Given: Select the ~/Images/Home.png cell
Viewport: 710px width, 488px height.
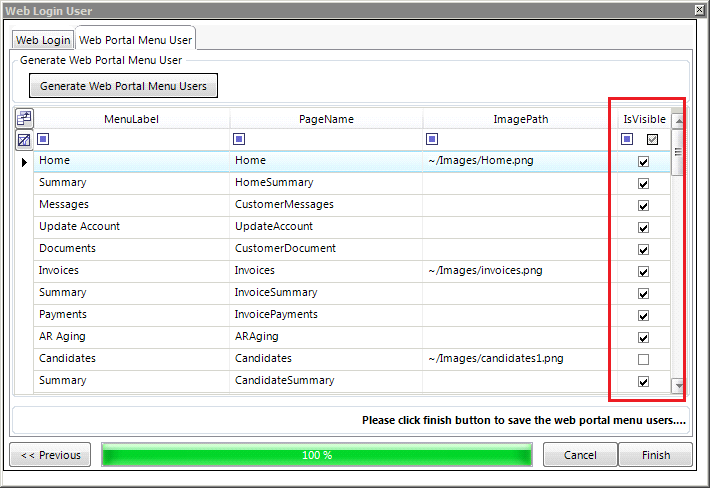Looking at the screenshot, I should [520, 161].
